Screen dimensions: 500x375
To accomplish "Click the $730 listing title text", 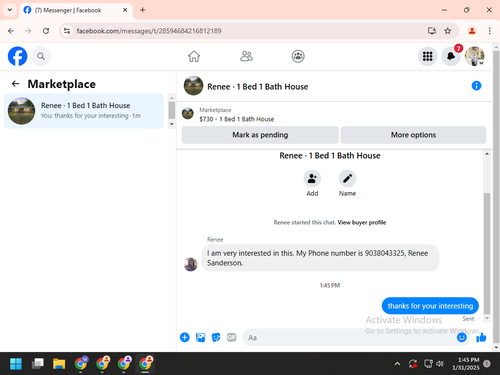I will (237, 119).
